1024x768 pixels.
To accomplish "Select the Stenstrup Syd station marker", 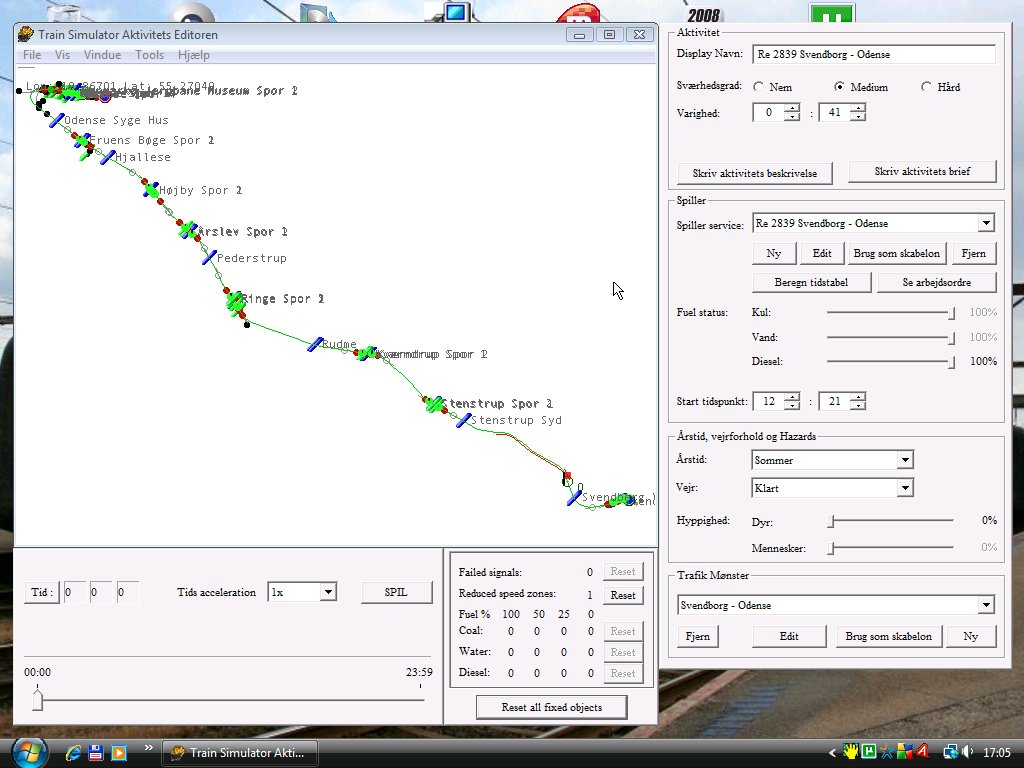I will pyautogui.click(x=463, y=420).
